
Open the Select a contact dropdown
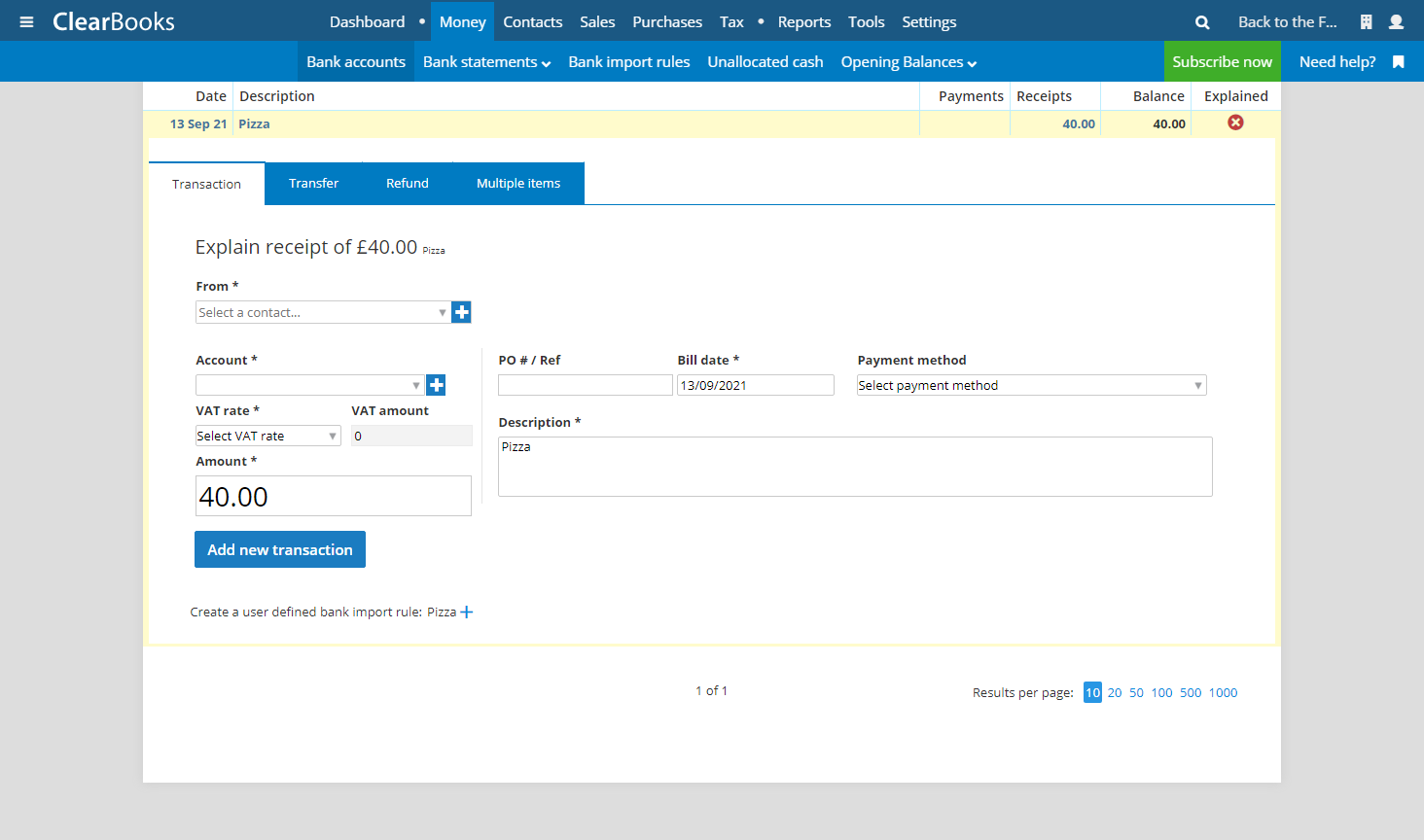322,312
